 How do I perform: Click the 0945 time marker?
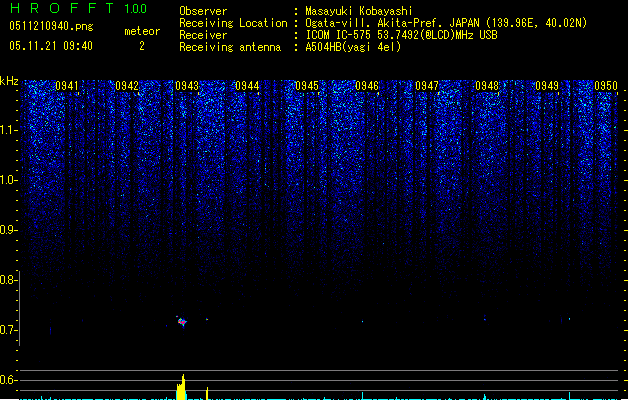(307, 86)
